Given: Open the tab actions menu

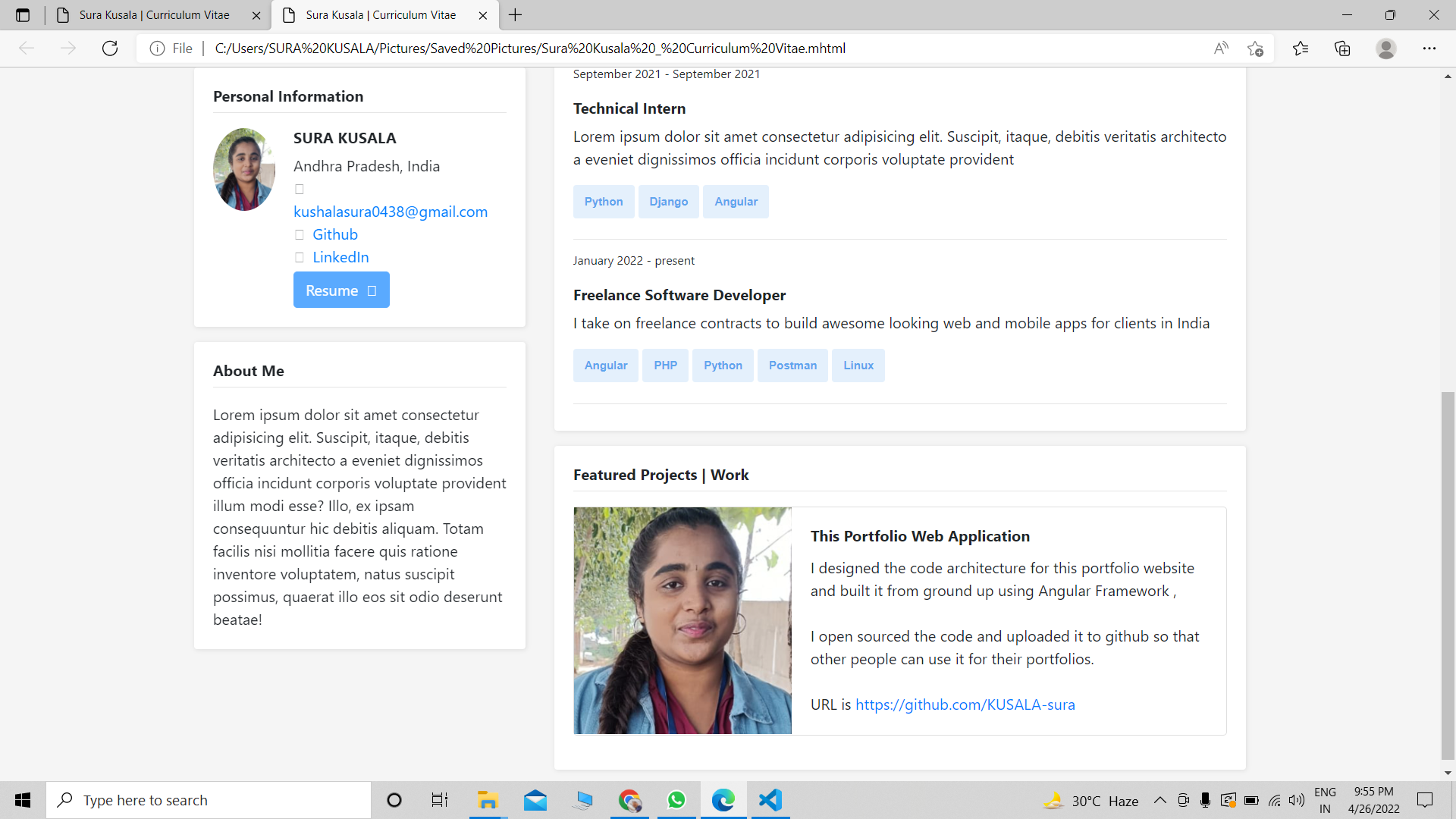Looking at the screenshot, I should [x=23, y=14].
